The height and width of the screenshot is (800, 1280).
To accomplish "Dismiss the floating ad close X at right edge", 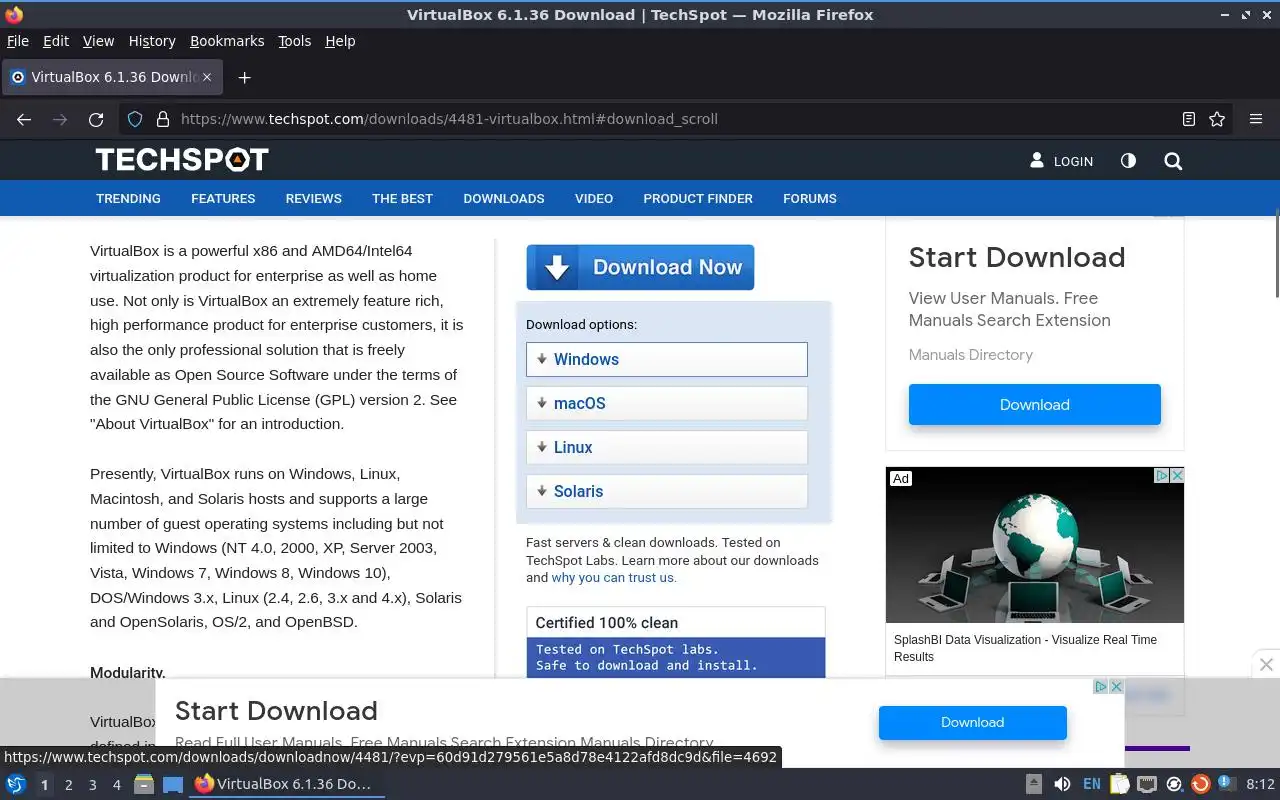I will click(x=1266, y=664).
